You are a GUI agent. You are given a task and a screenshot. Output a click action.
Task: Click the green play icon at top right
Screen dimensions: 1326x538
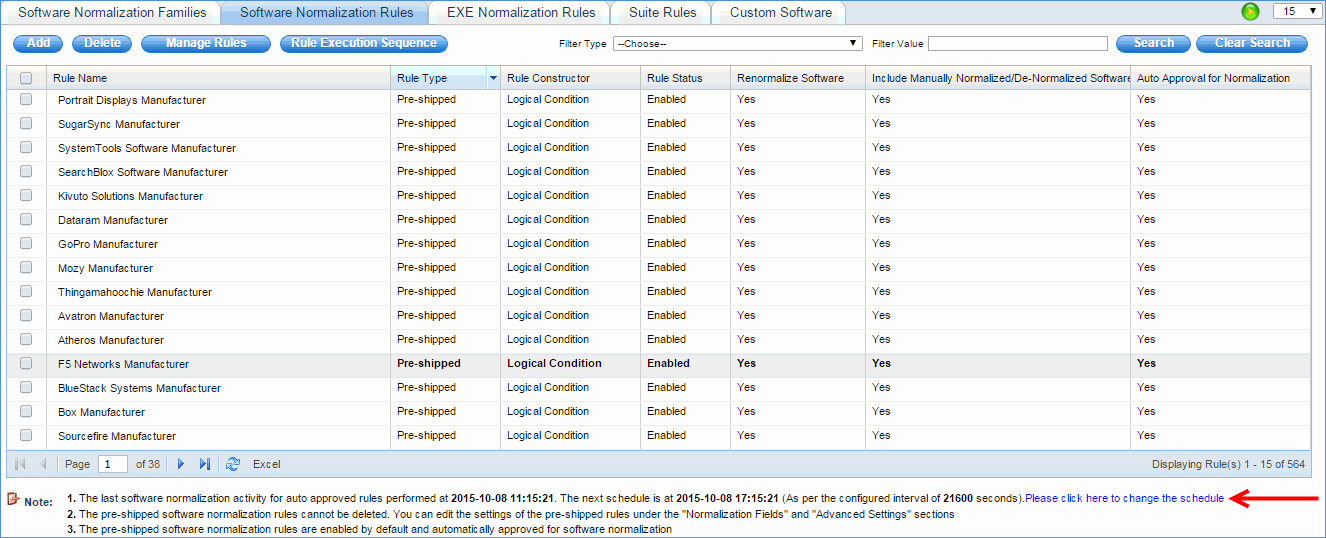tap(1250, 12)
